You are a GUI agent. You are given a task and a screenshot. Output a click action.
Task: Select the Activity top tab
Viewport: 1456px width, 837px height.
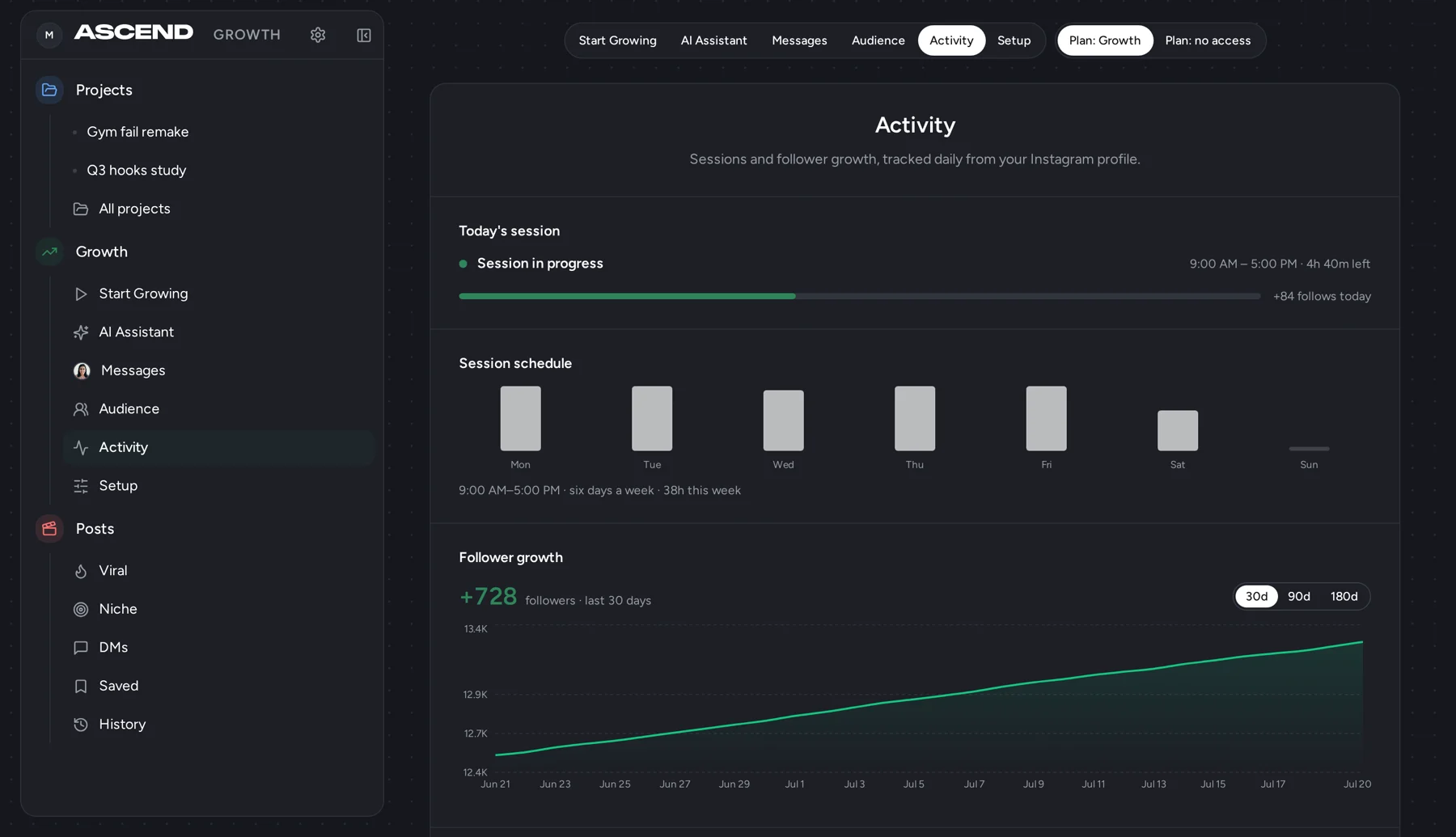(951, 40)
